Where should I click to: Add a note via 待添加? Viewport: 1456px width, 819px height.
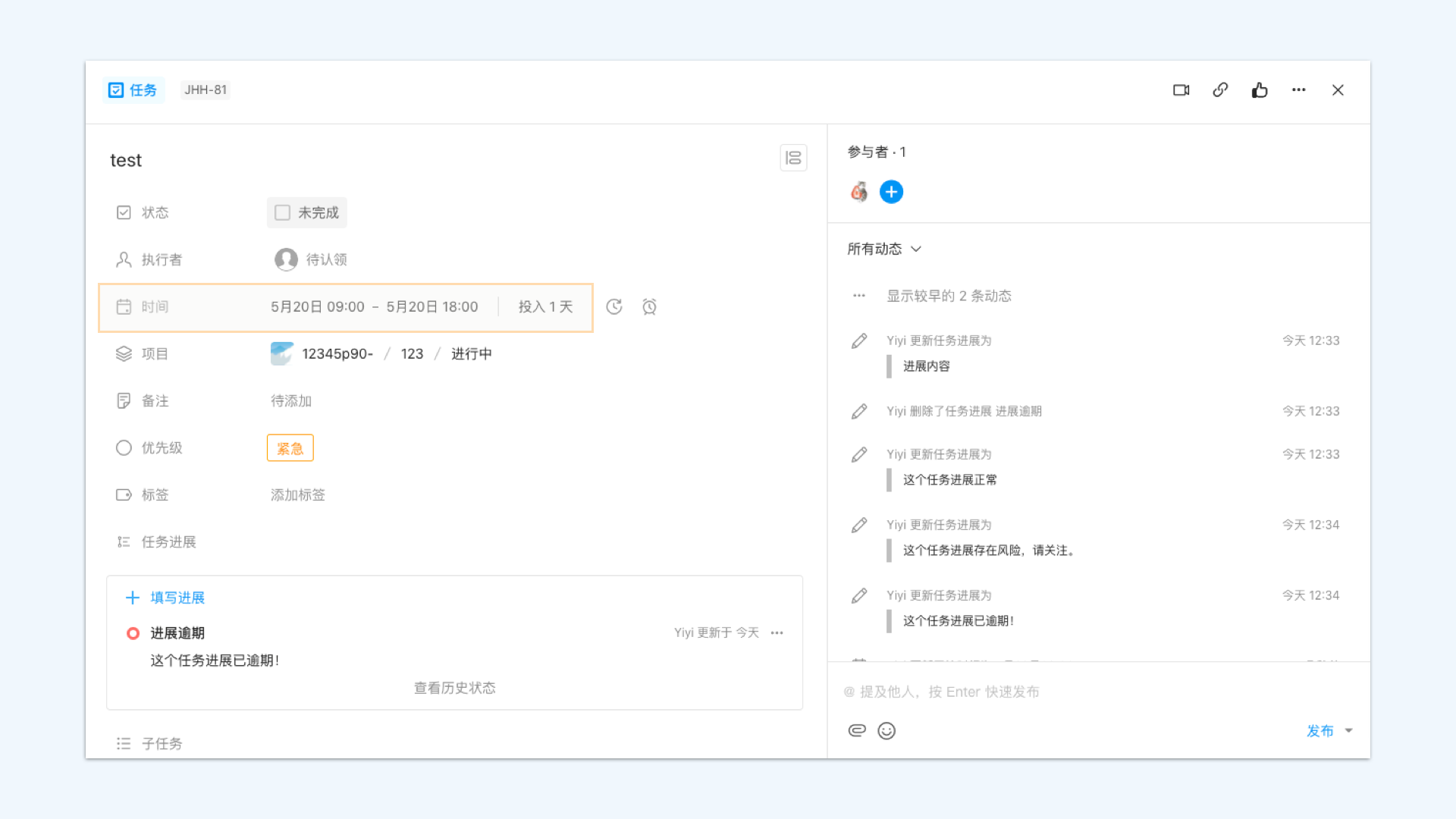pos(291,401)
